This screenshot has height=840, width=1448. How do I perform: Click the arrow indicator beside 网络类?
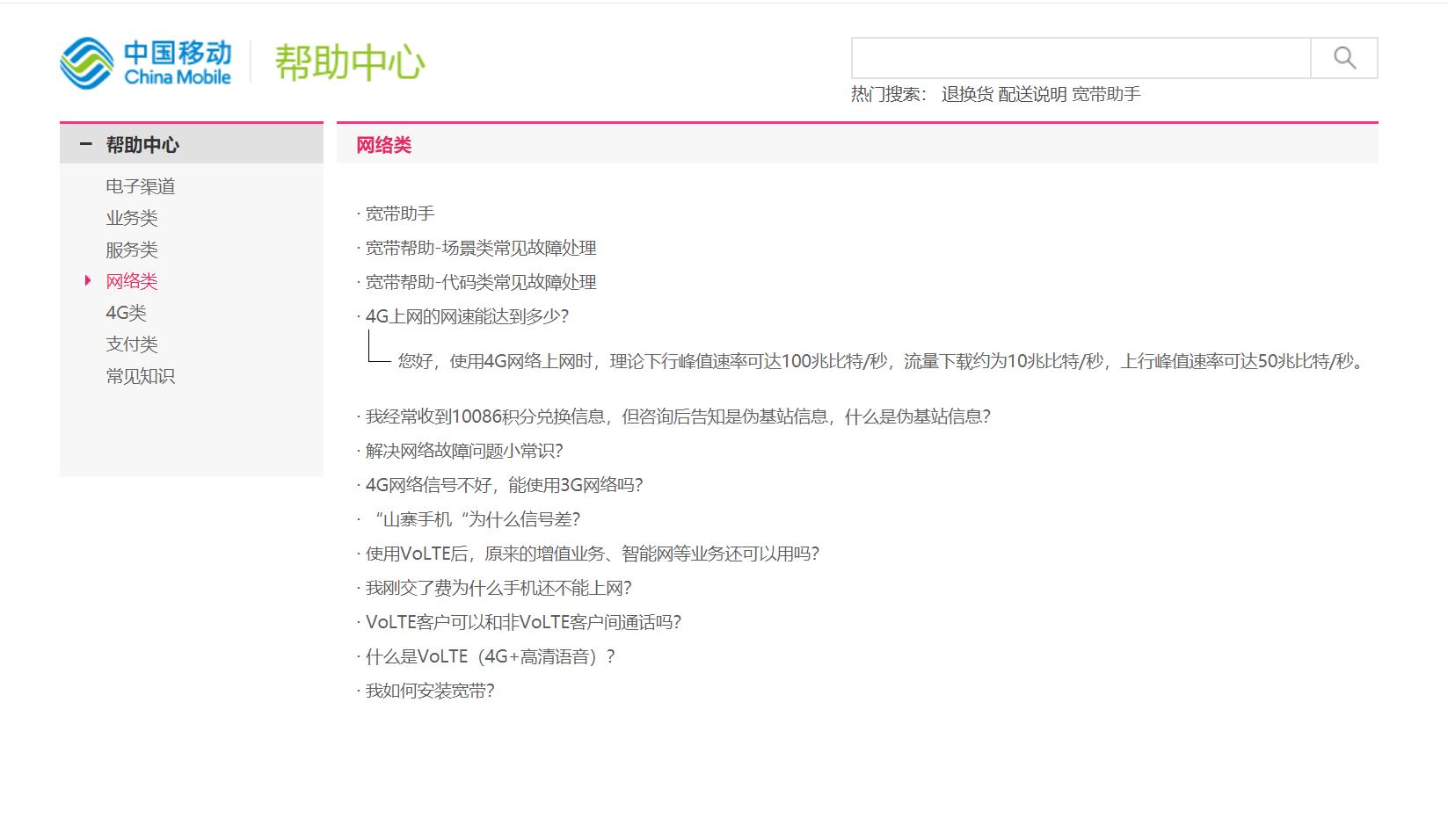(86, 280)
